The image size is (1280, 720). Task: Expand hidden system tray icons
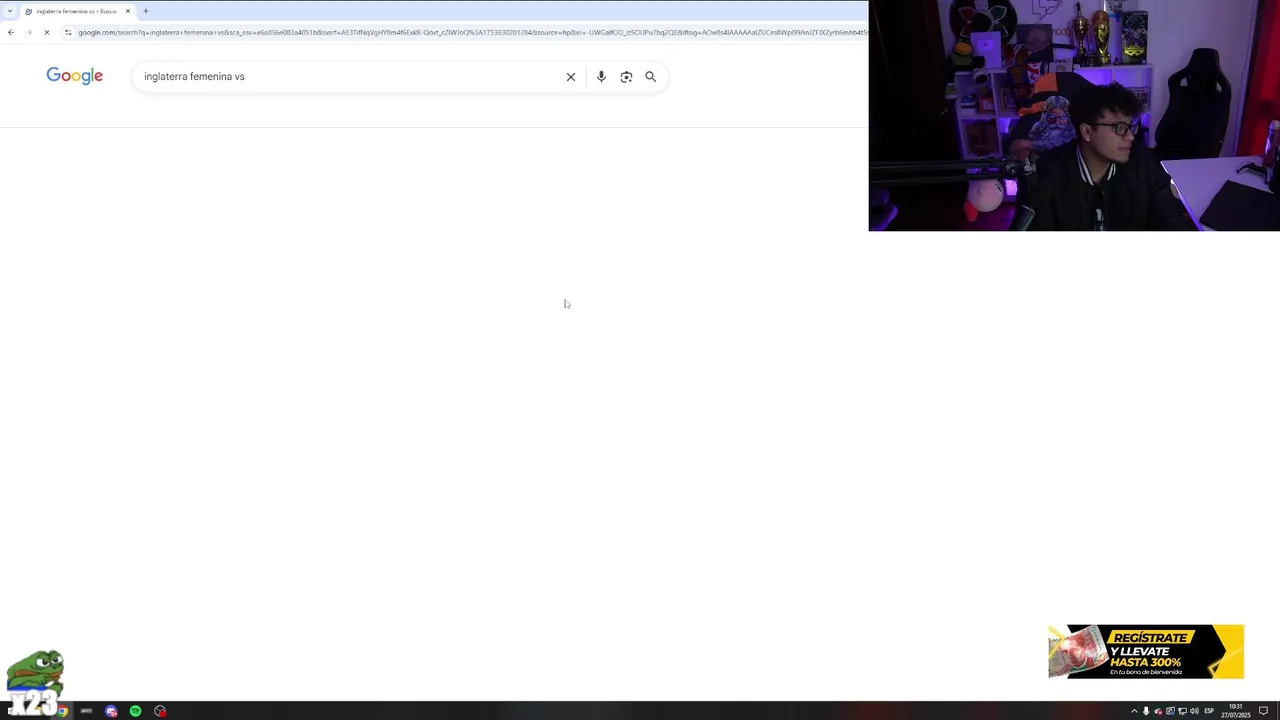[x=1134, y=711]
